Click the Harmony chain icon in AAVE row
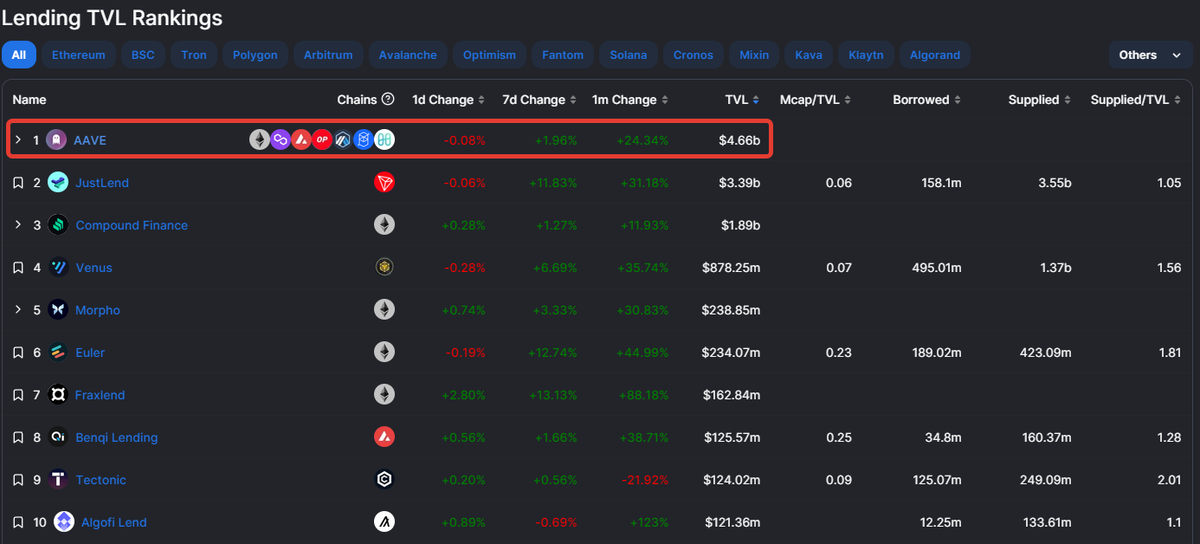Screen dimensions: 1200x544 (x=384, y=140)
